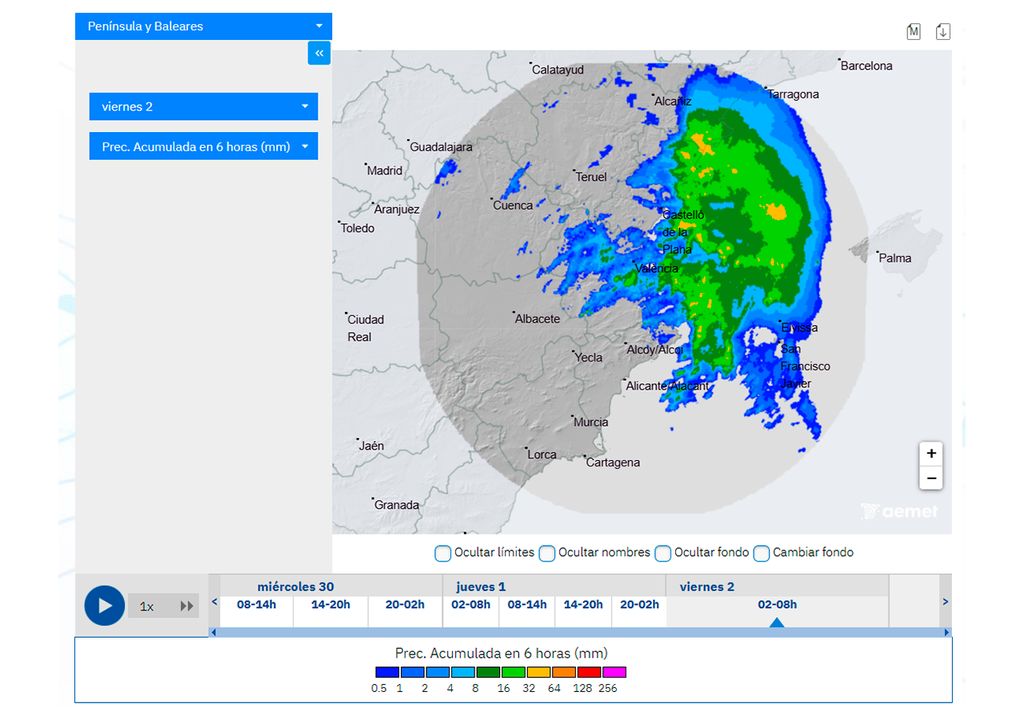This screenshot has width=1024, height=720.
Task: Open the Prec. Acumulada en 6 horas dropdown
Action: (x=203, y=146)
